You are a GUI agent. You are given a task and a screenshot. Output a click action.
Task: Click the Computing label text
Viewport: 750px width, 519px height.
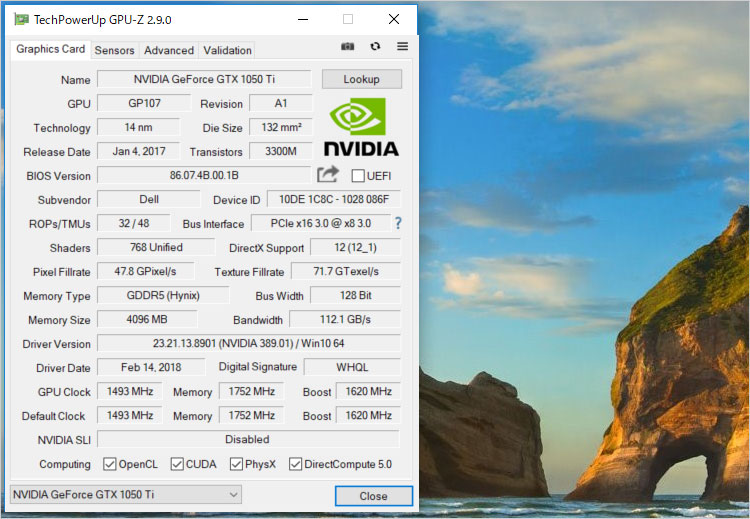pyautogui.click(x=65, y=464)
